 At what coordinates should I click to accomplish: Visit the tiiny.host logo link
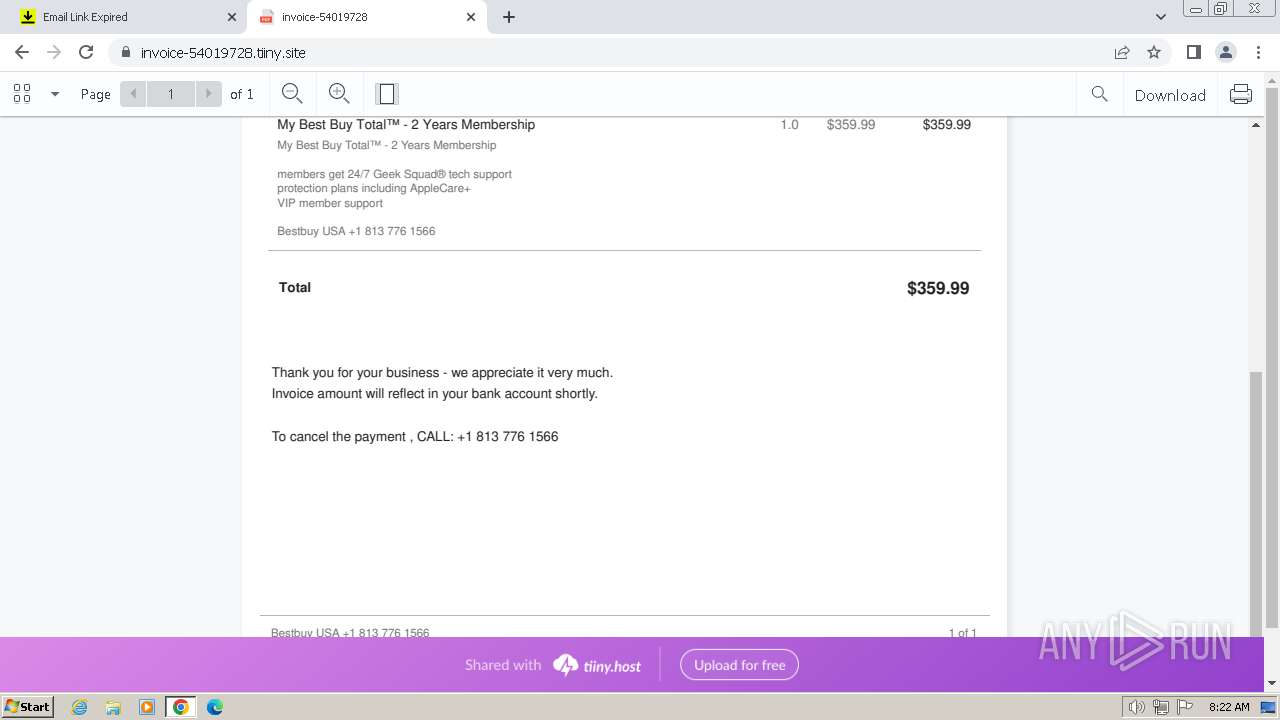597,665
